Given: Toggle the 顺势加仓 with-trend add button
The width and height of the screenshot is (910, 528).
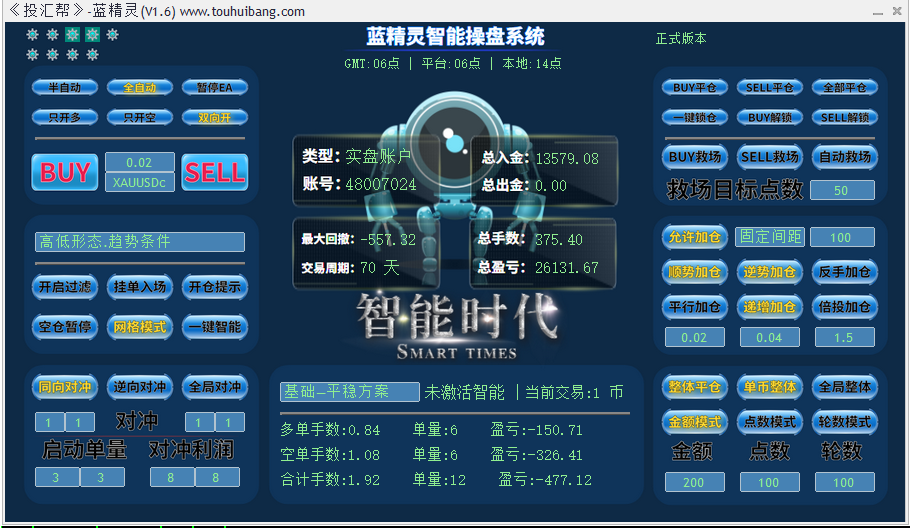Looking at the screenshot, I should coord(695,272).
